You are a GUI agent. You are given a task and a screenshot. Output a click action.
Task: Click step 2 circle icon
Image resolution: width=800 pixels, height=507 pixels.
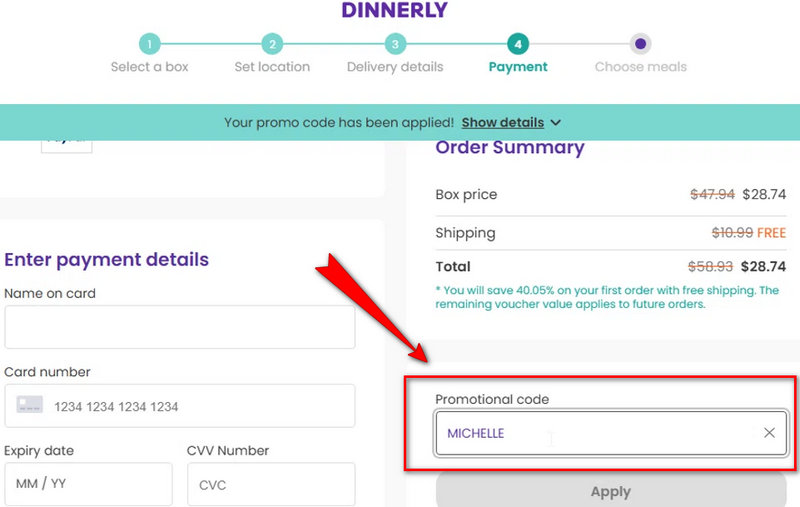(x=272, y=44)
